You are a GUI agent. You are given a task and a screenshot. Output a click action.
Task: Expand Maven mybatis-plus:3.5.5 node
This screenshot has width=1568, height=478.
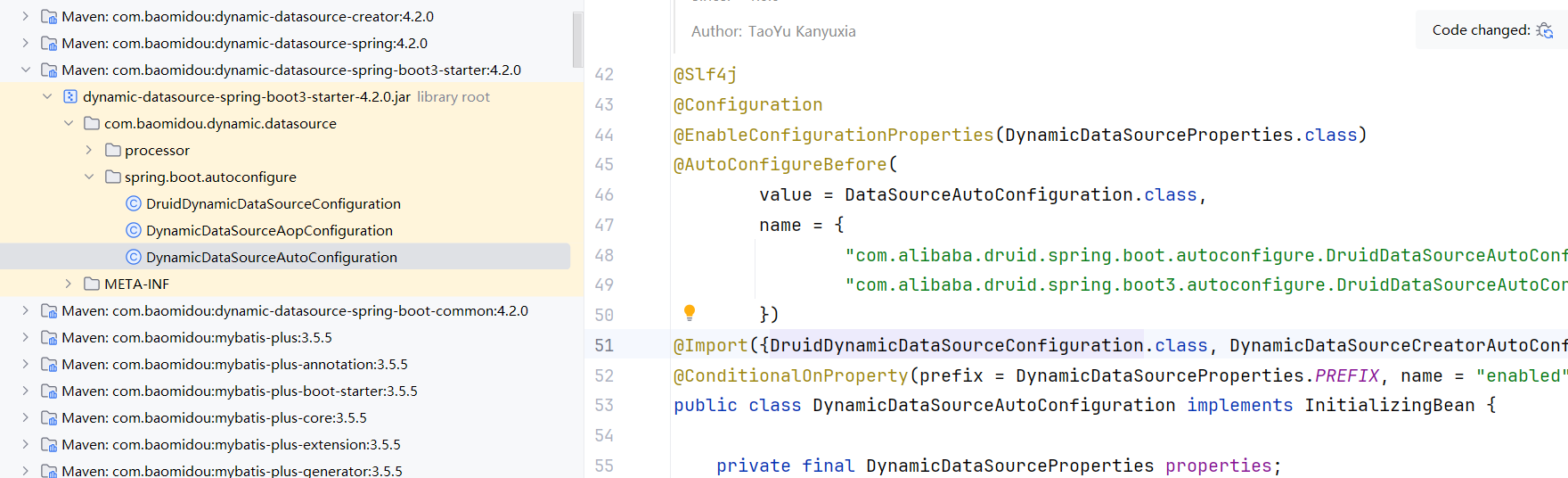25,337
